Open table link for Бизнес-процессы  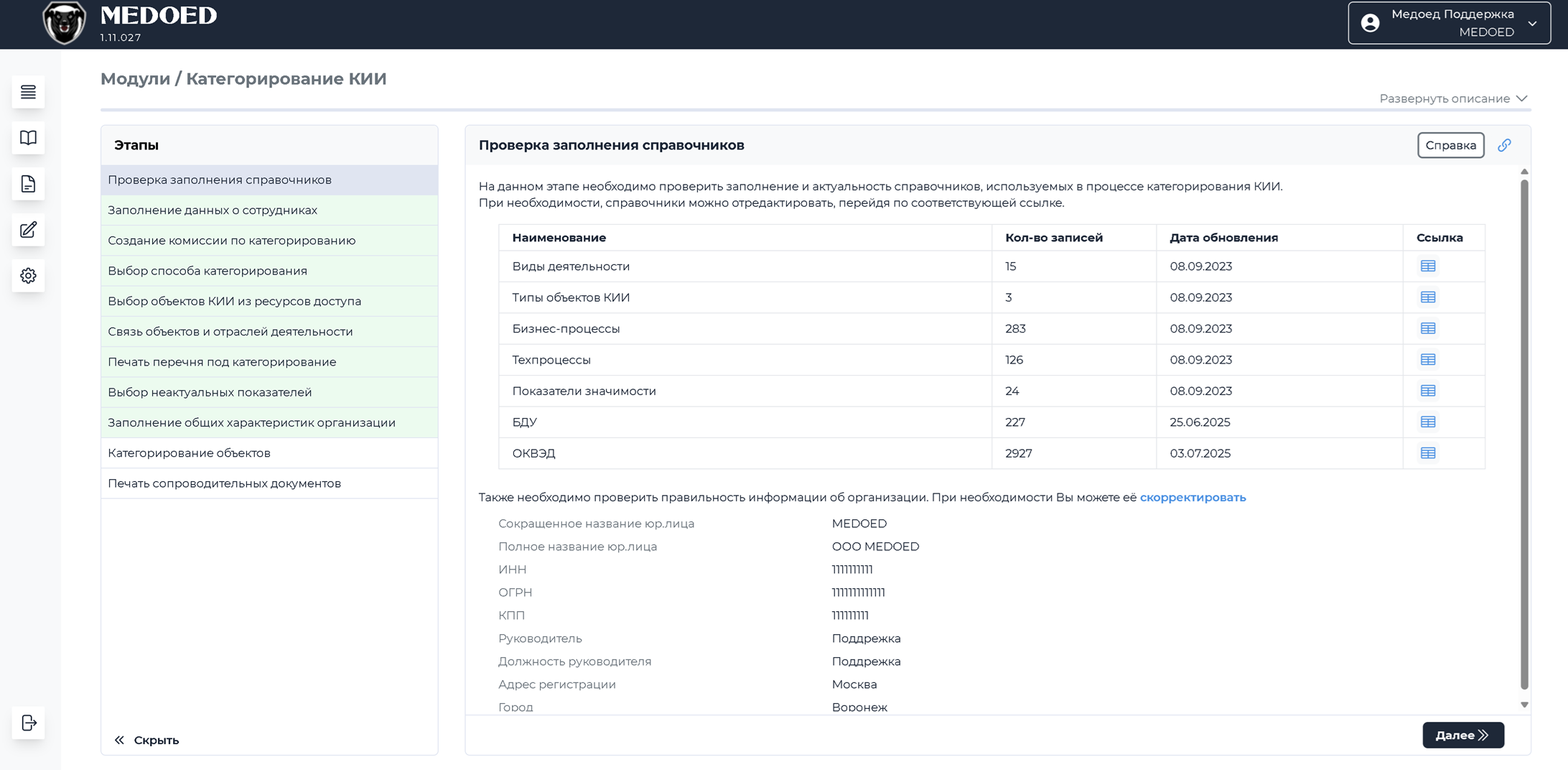[x=1428, y=328]
